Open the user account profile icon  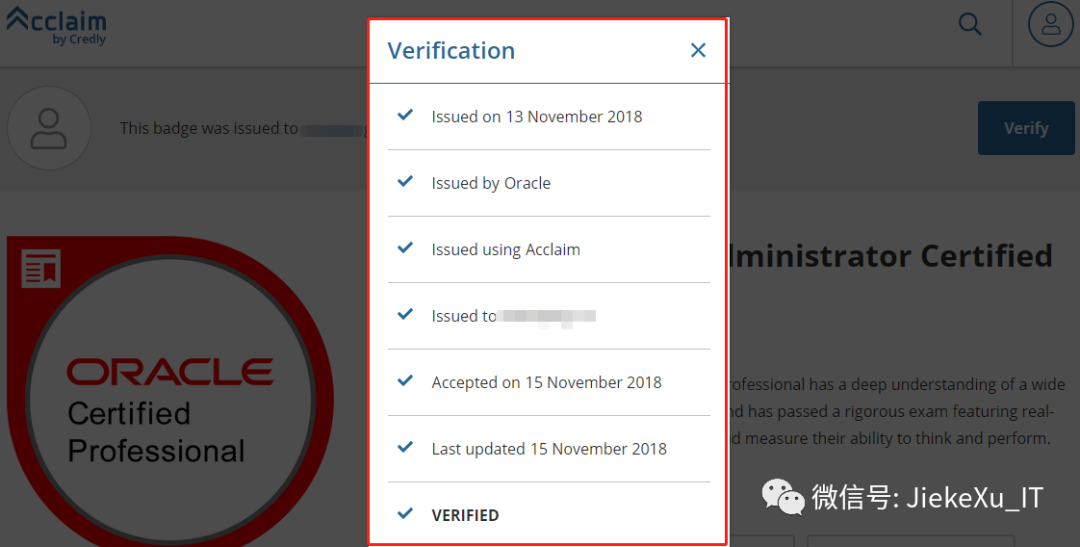click(1050, 24)
